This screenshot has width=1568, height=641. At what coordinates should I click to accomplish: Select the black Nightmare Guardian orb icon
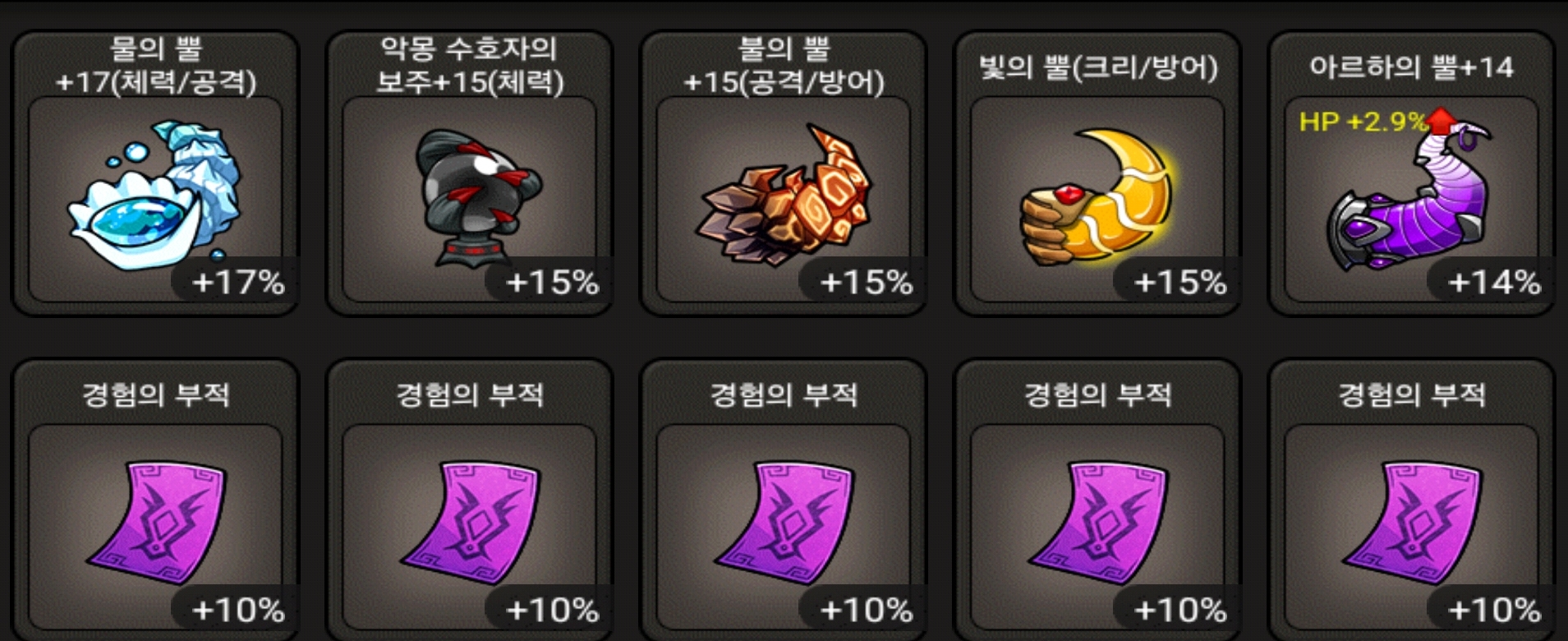coord(475,197)
